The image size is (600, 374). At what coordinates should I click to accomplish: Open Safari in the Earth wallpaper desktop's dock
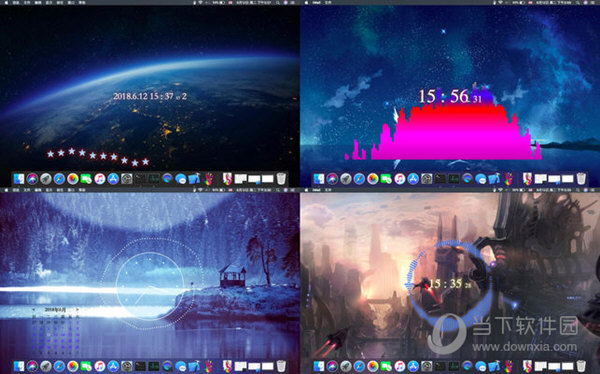pos(59,179)
